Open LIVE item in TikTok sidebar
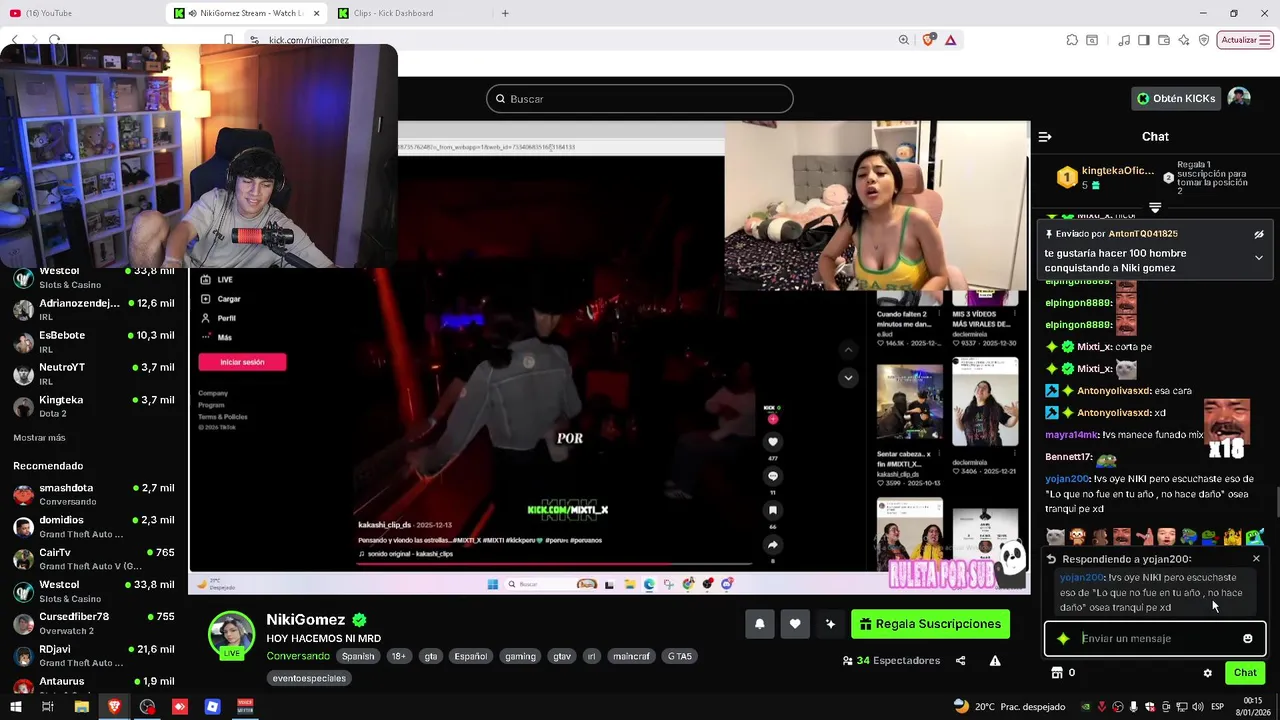 (x=217, y=280)
